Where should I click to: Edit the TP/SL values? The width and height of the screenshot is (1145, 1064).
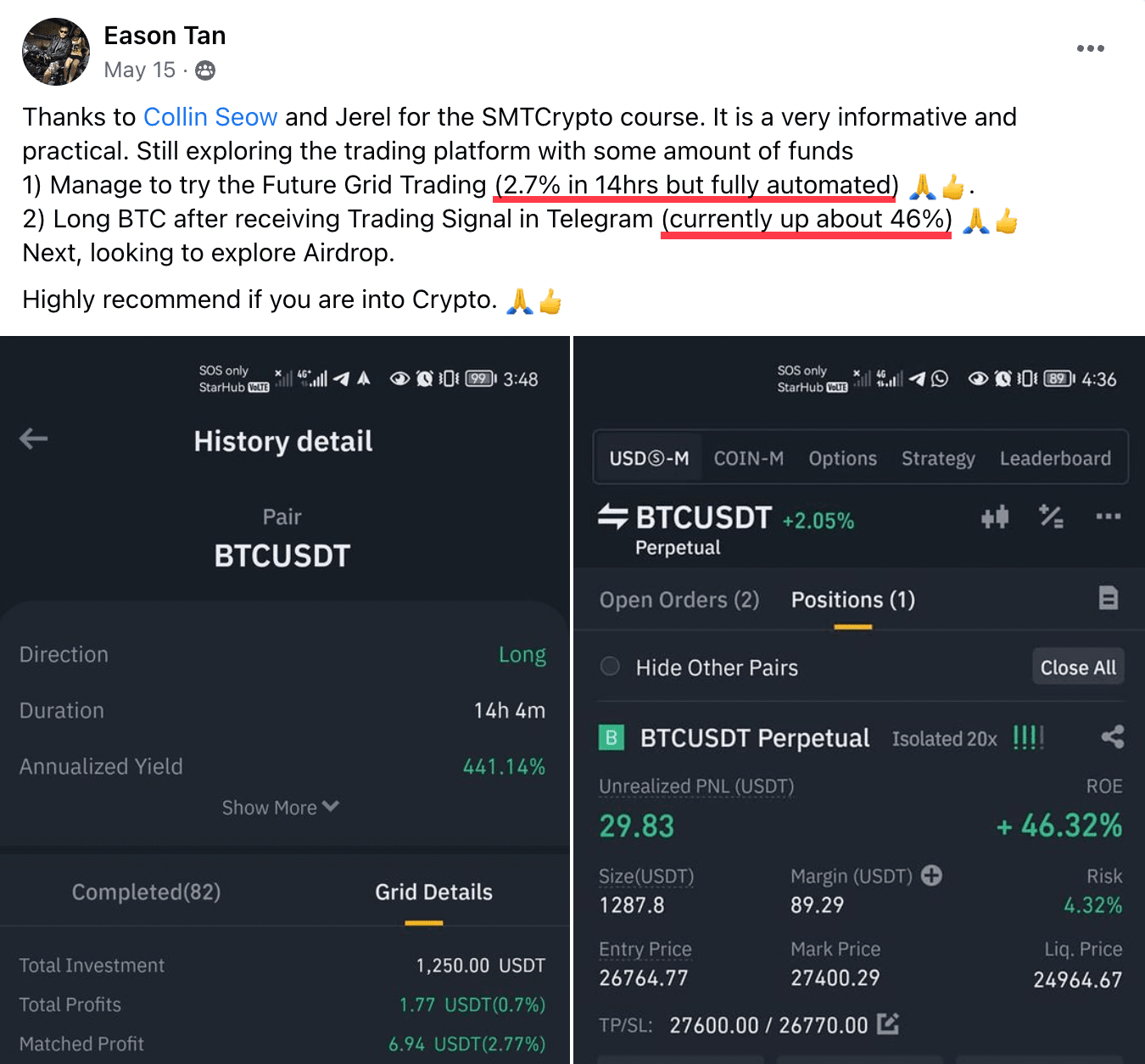(888, 1024)
